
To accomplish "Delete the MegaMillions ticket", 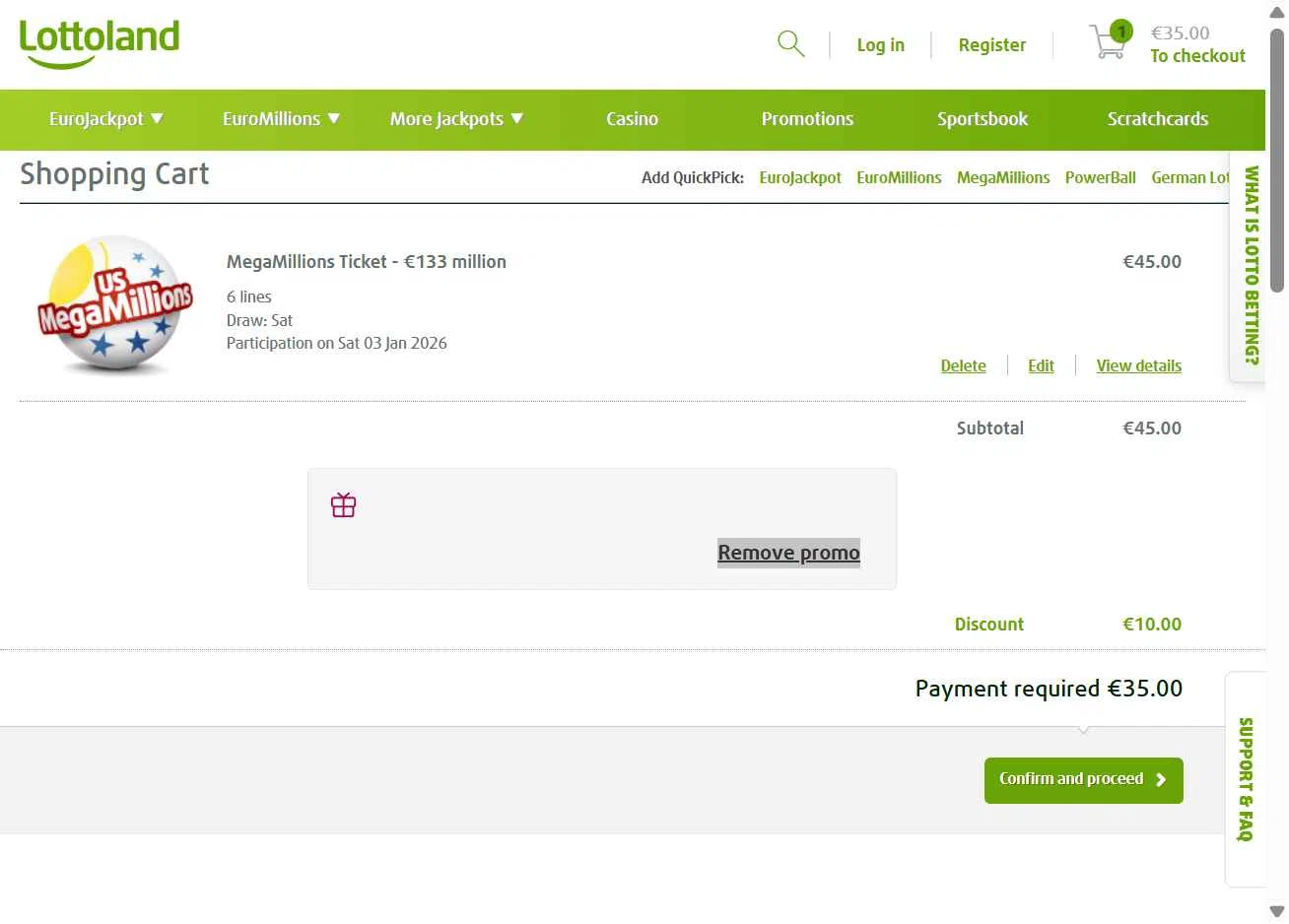I will coord(963,366).
